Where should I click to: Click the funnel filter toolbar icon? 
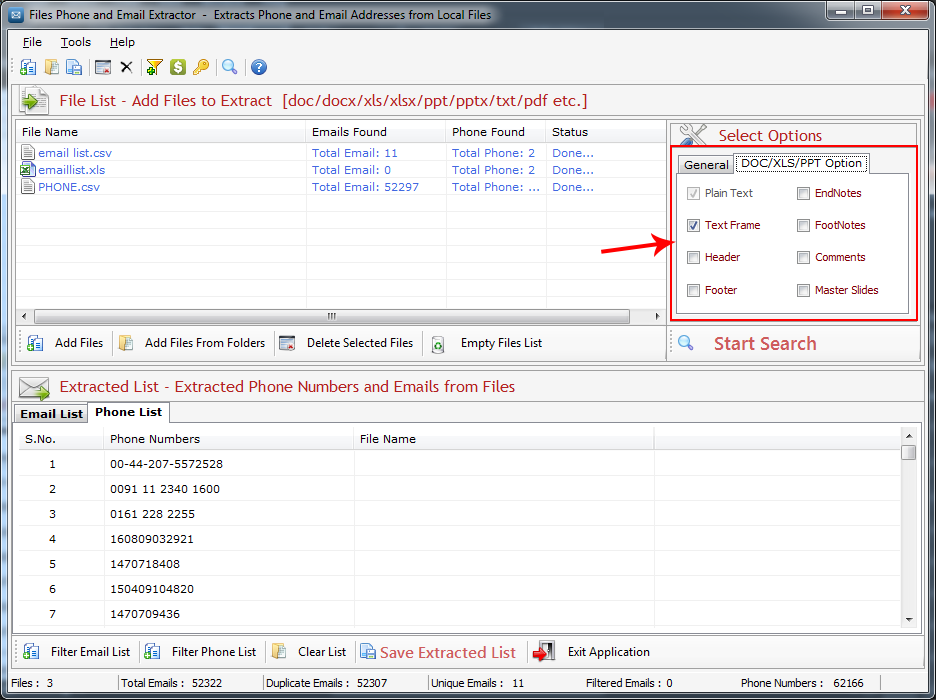(154, 67)
